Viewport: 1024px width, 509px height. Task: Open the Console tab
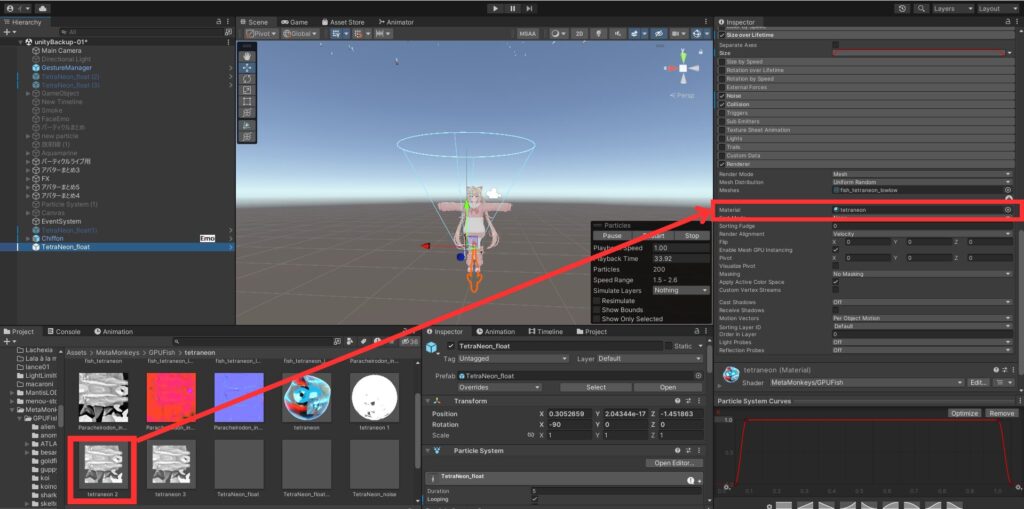pyautogui.click(x=67, y=331)
